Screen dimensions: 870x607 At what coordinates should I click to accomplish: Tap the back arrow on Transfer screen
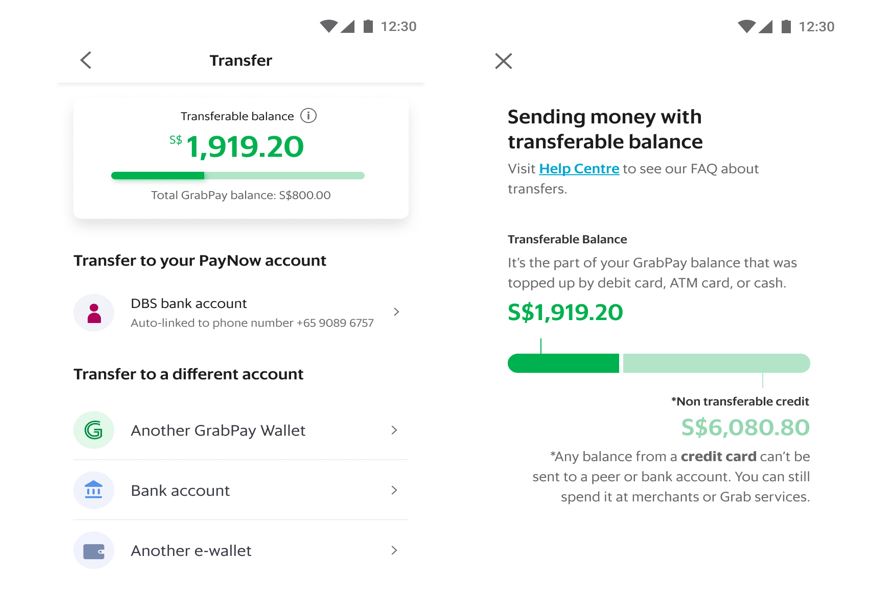85,60
